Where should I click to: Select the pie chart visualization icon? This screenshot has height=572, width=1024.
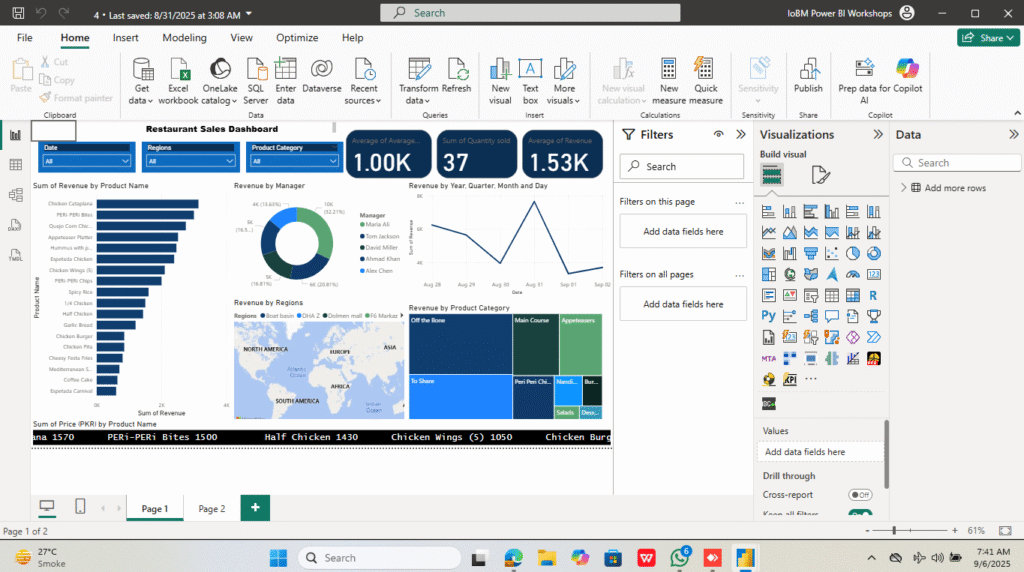(x=853, y=254)
